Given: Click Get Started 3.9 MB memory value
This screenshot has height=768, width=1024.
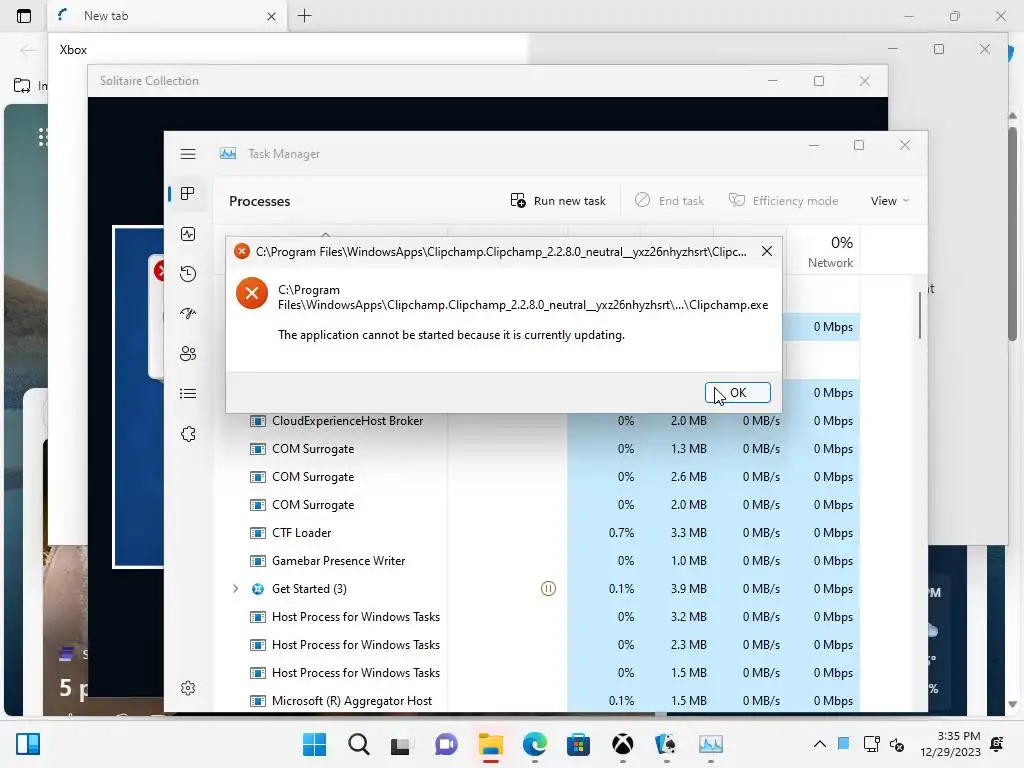Looking at the screenshot, I should tap(688, 589).
